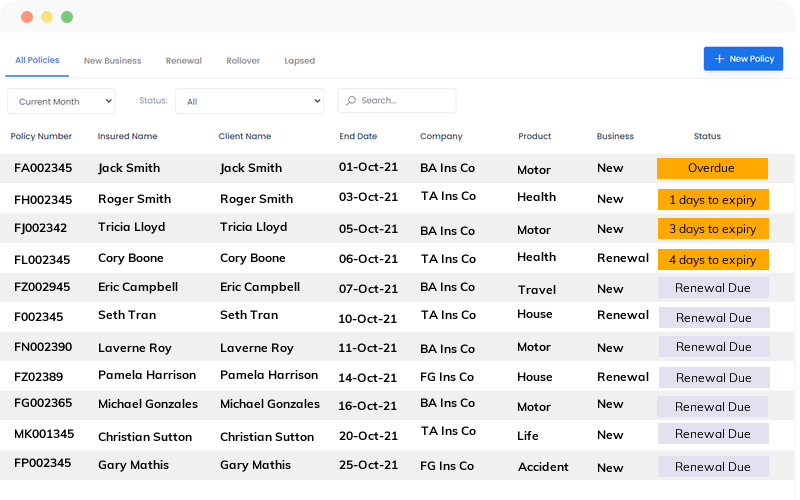Open the Current Month dropdown
This screenshot has width=800, height=500.
click(61, 101)
